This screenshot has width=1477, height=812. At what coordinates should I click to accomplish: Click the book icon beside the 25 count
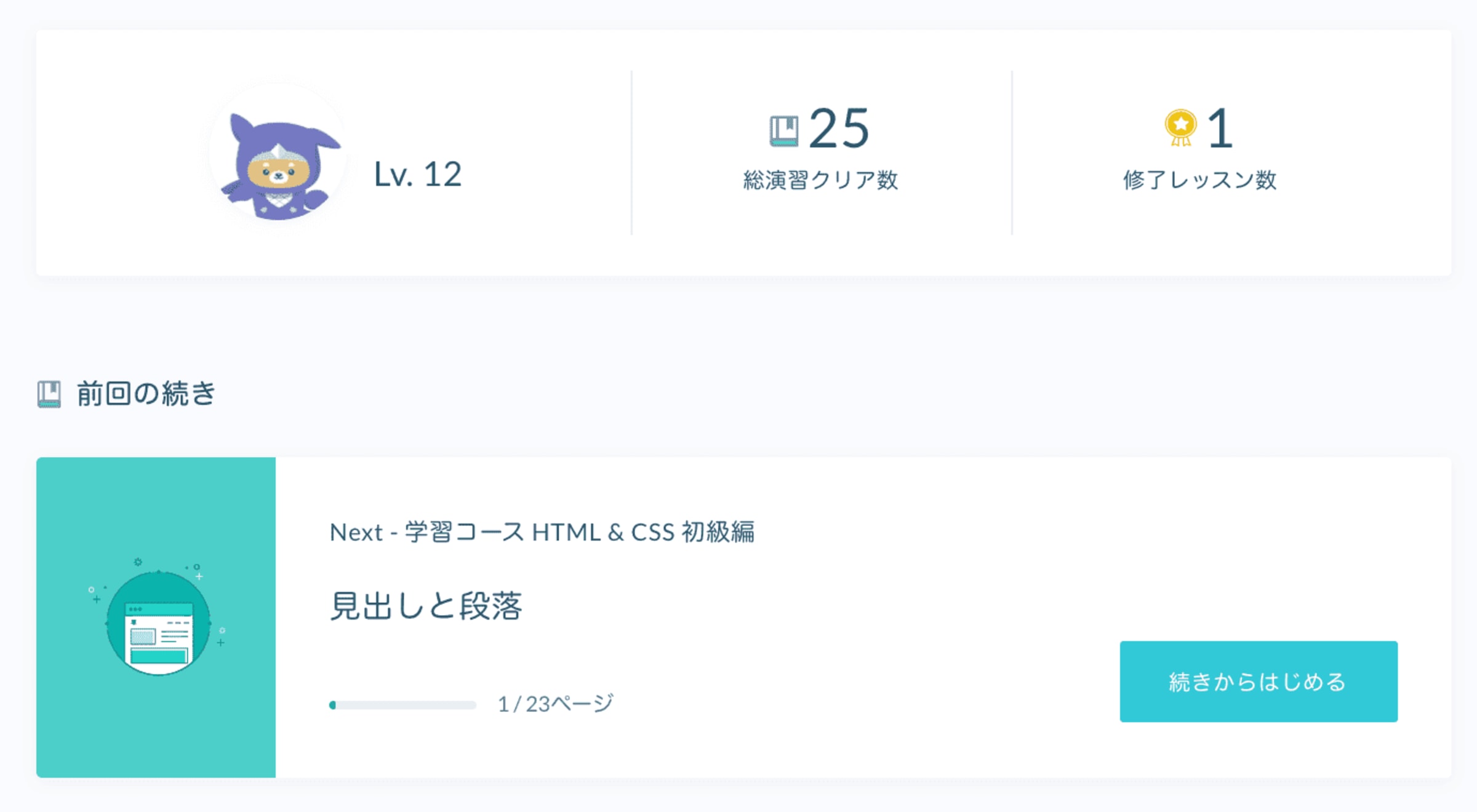tap(783, 131)
